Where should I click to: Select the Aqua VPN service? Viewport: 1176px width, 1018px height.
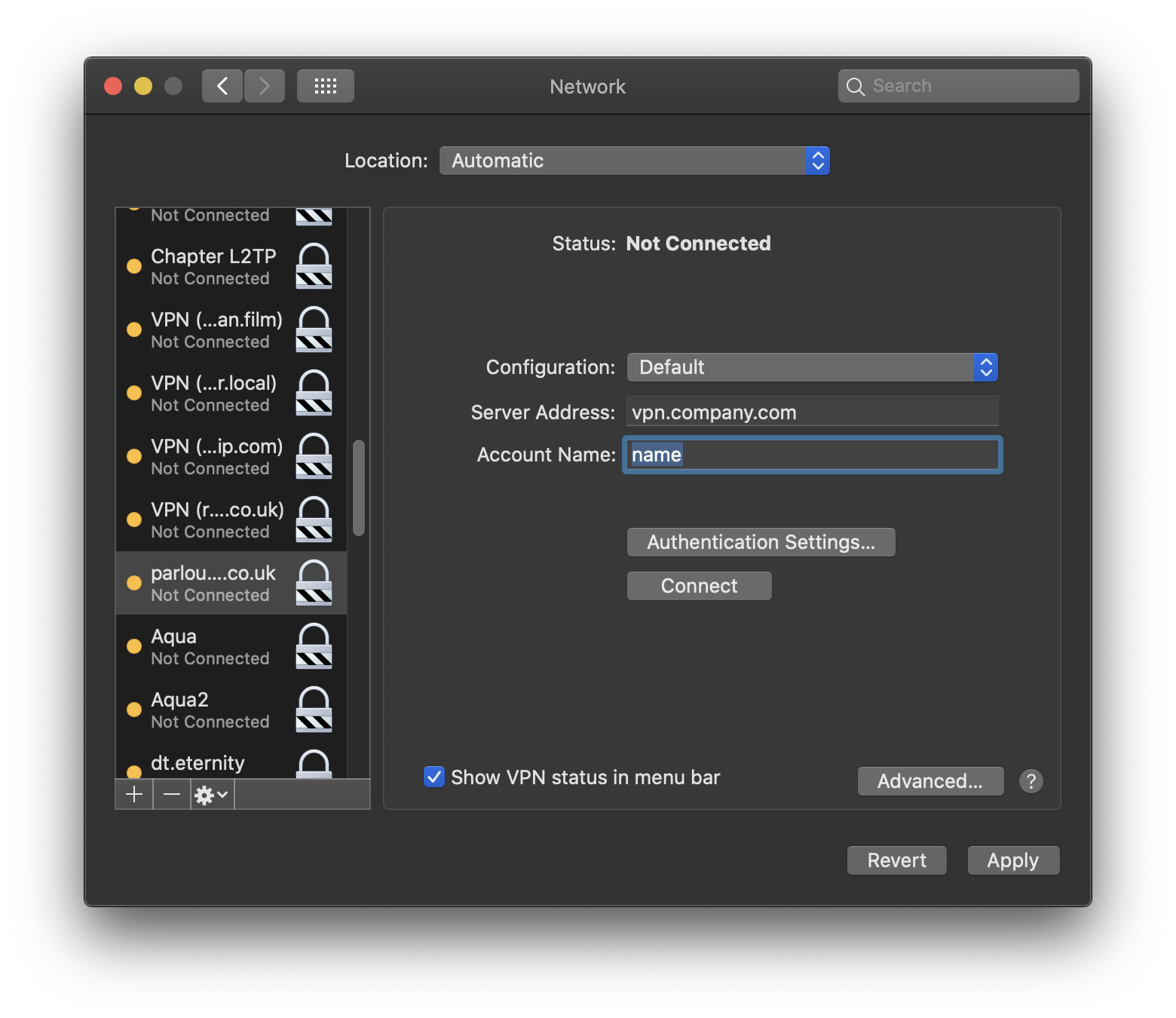[x=231, y=646]
